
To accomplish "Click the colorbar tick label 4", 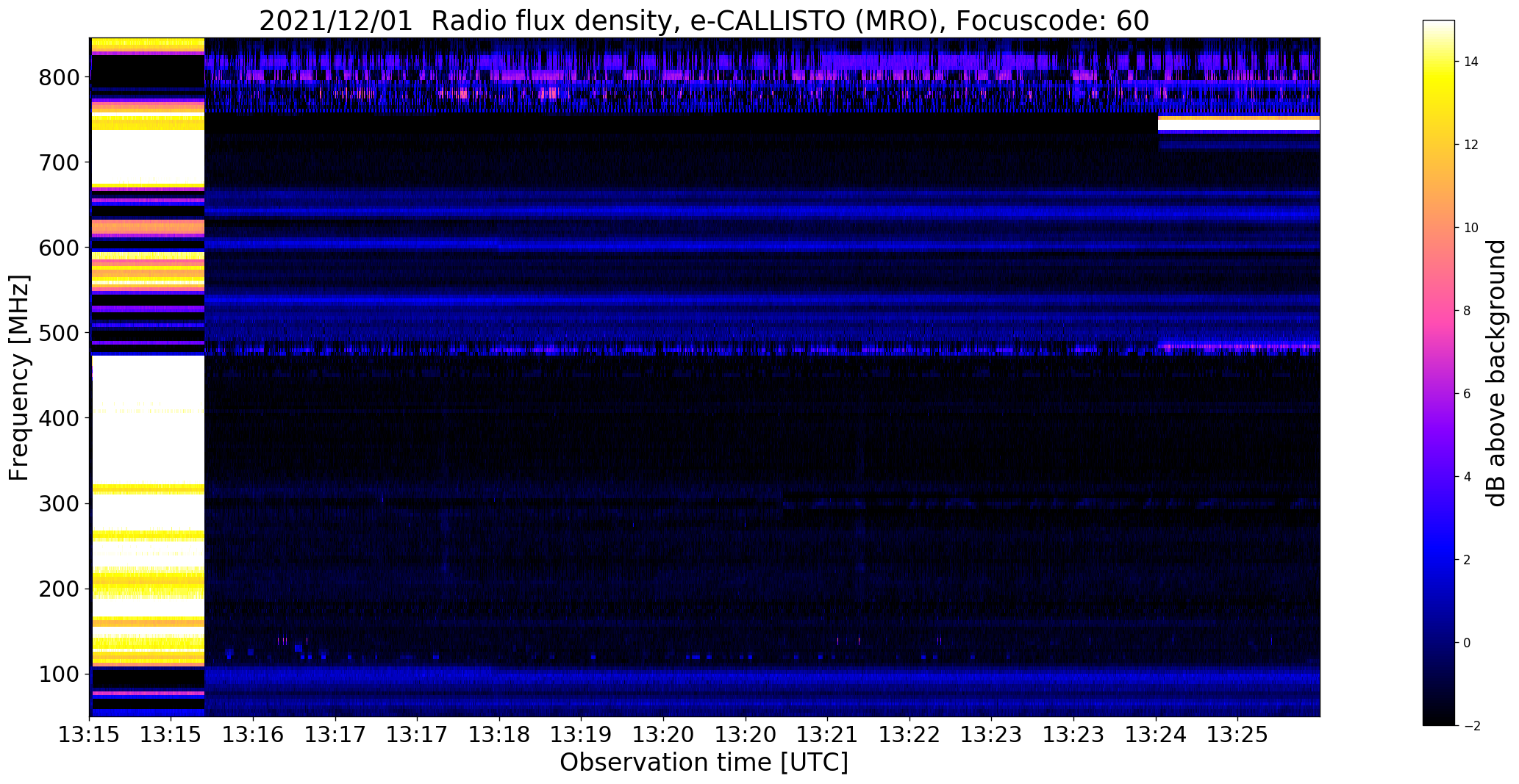I will click(1467, 477).
